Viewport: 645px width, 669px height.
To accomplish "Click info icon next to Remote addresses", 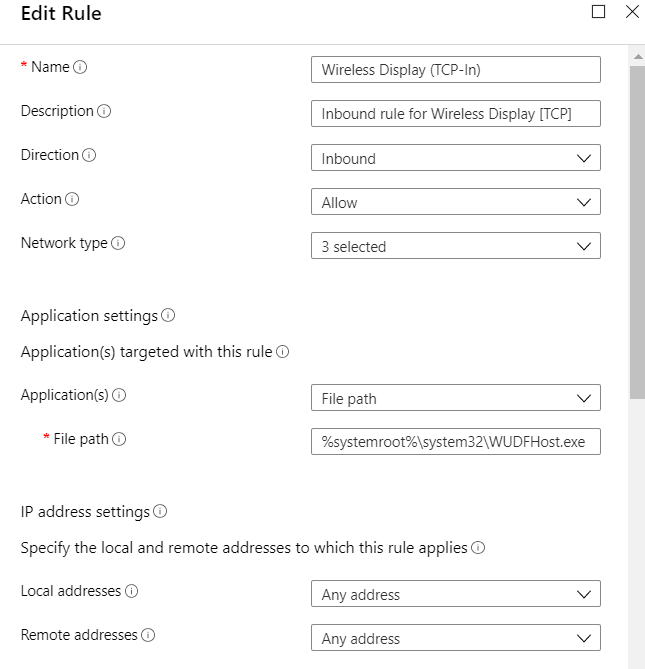I will [148, 635].
